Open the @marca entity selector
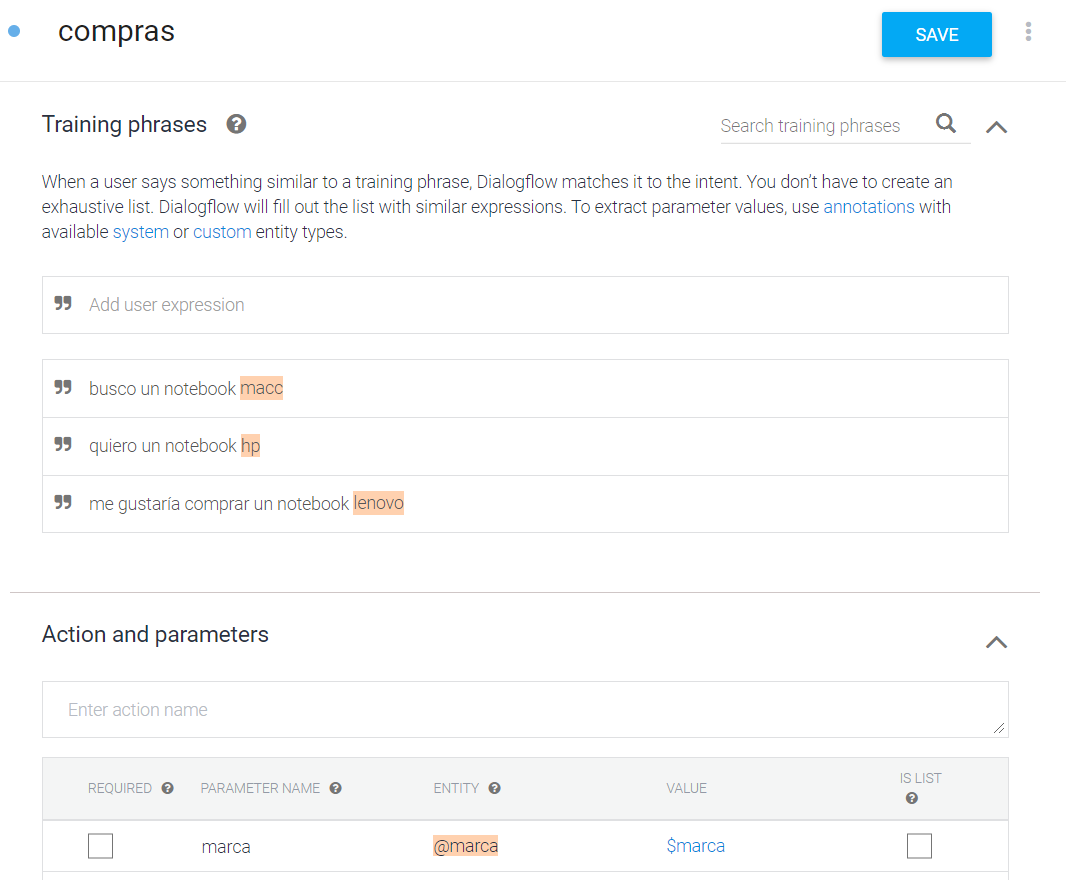The image size is (1066, 880). point(466,846)
